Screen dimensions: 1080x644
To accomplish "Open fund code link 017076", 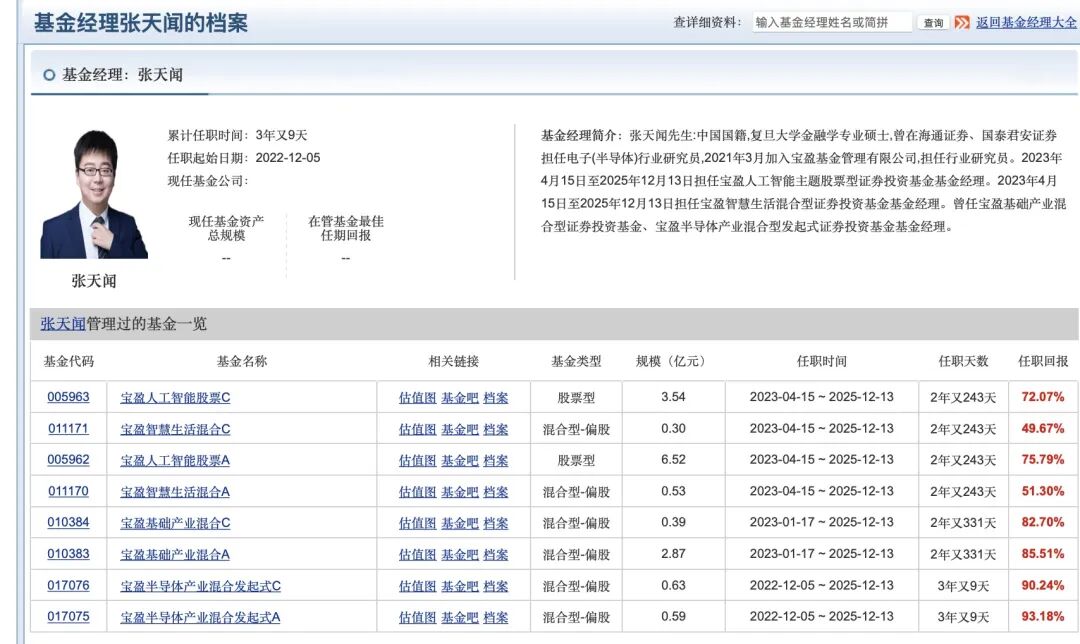I will coord(68,585).
